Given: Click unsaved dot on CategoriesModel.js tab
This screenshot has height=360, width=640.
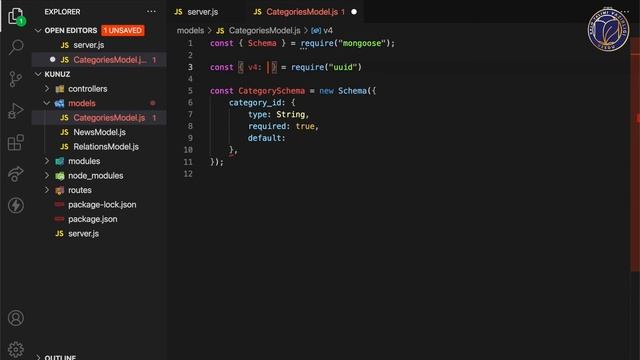Looking at the screenshot, I should coord(354,12).
